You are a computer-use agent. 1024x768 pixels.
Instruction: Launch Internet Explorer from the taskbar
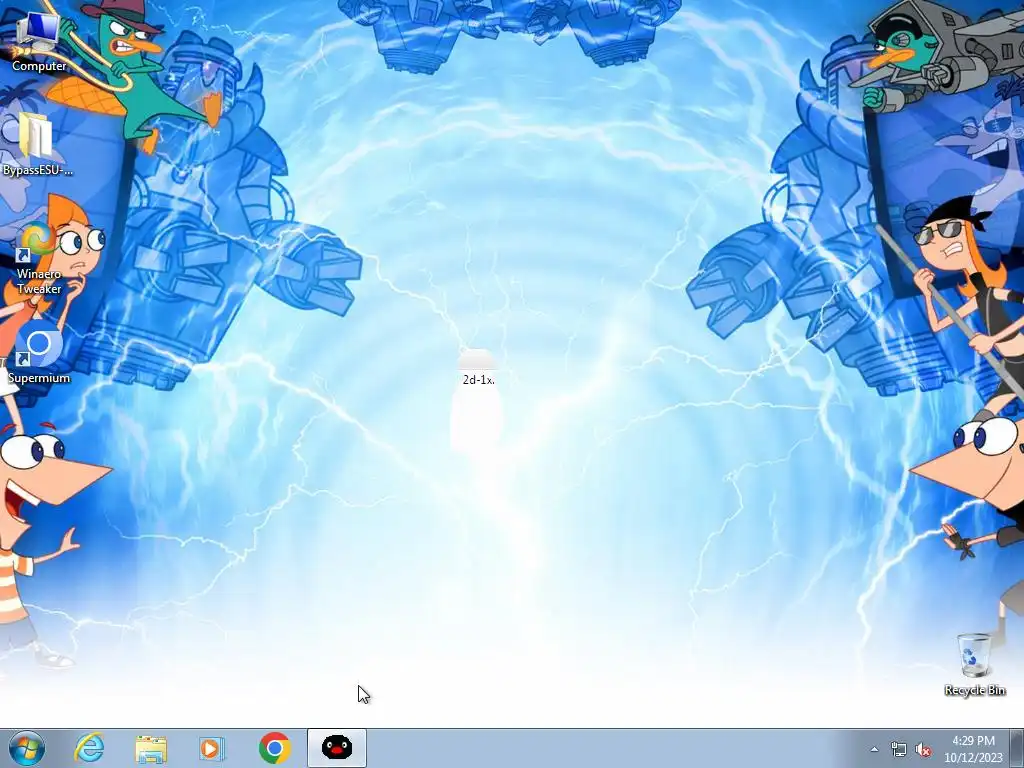89,748
